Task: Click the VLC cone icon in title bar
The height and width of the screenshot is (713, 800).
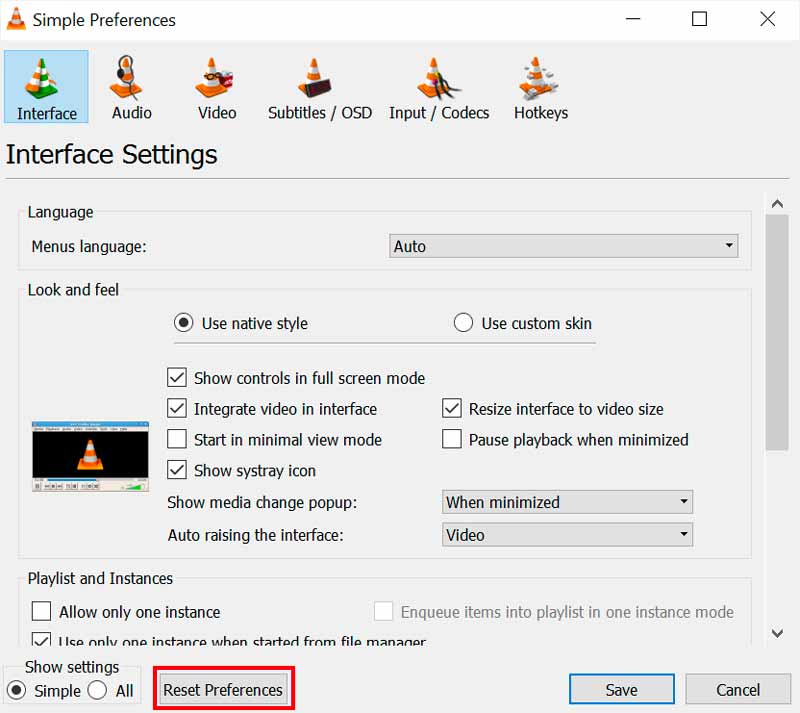Action: click(16, 20)
